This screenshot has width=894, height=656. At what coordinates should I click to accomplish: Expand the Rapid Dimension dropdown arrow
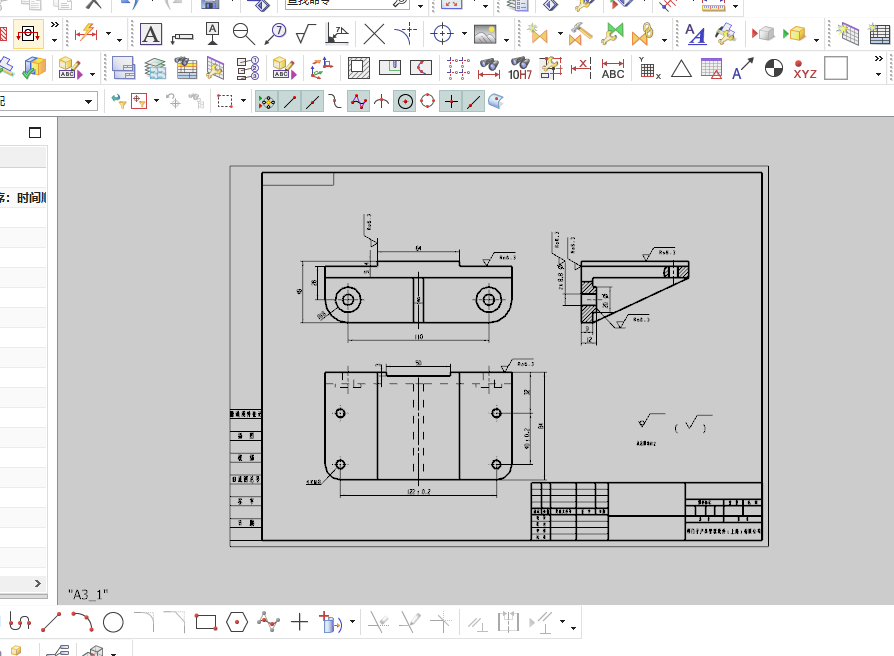(108, 34)
